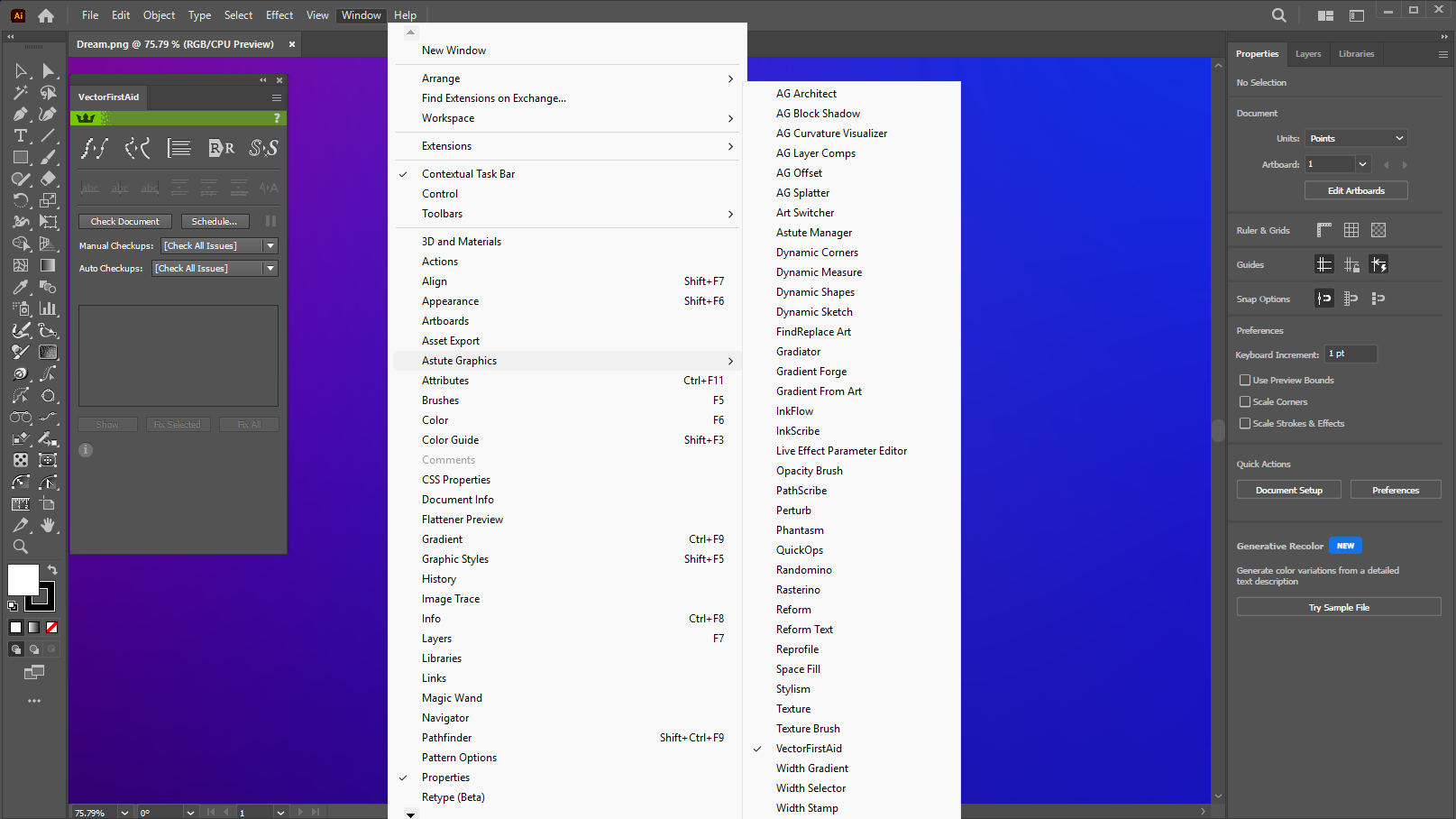
Task: Select the Hand tool
Action: tap(49, 525)
